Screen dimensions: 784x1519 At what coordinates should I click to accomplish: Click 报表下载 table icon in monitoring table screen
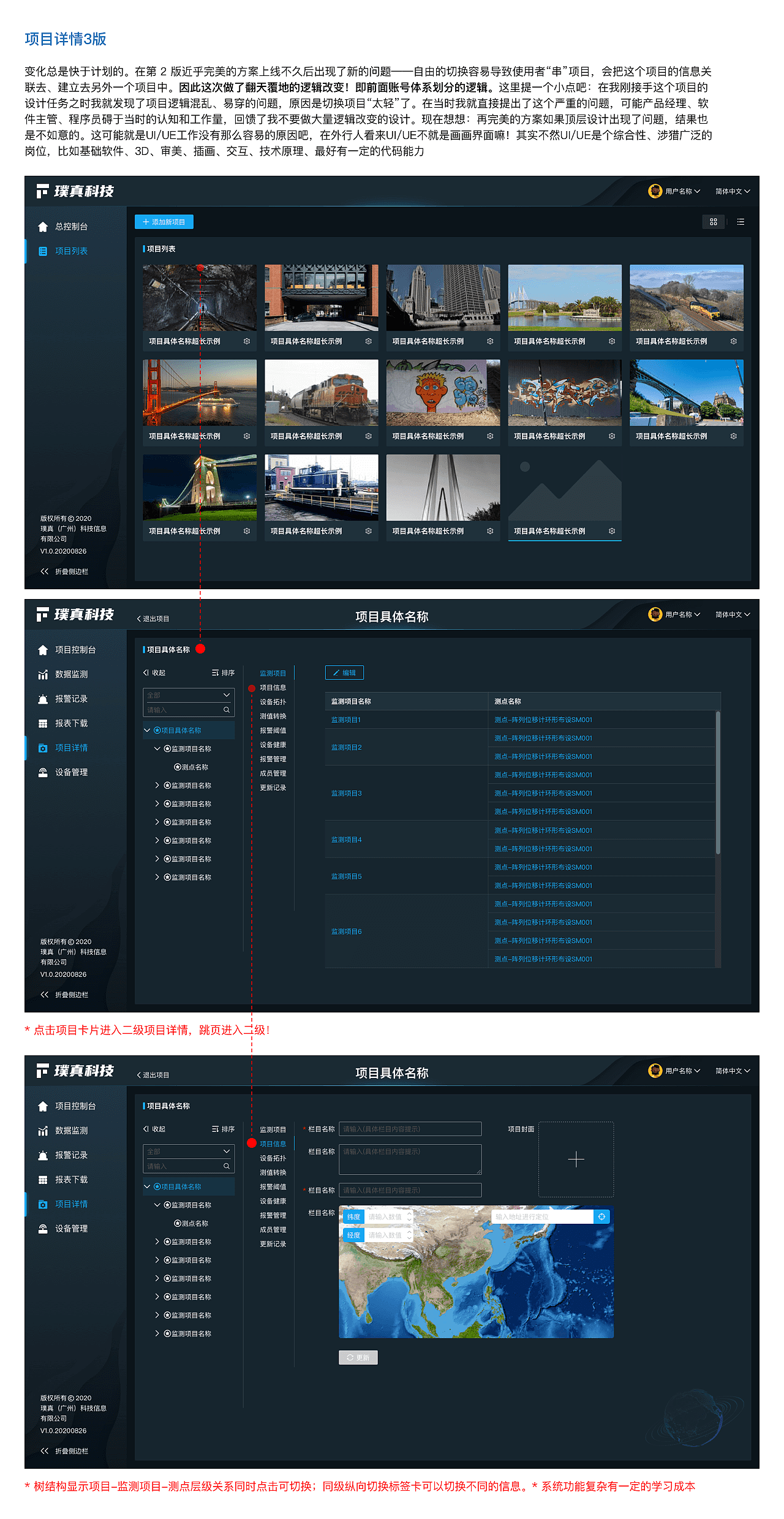coord(43,723)
